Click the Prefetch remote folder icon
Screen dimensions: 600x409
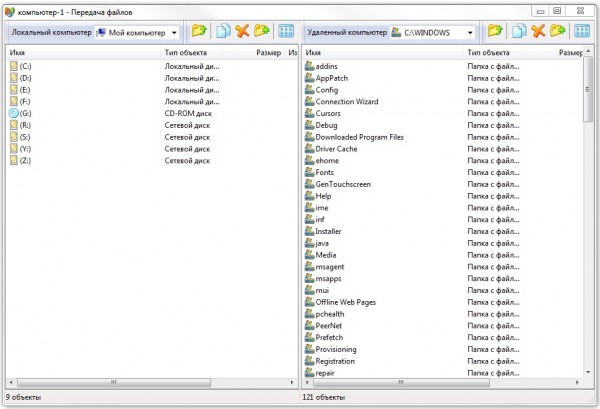(310, 337)
